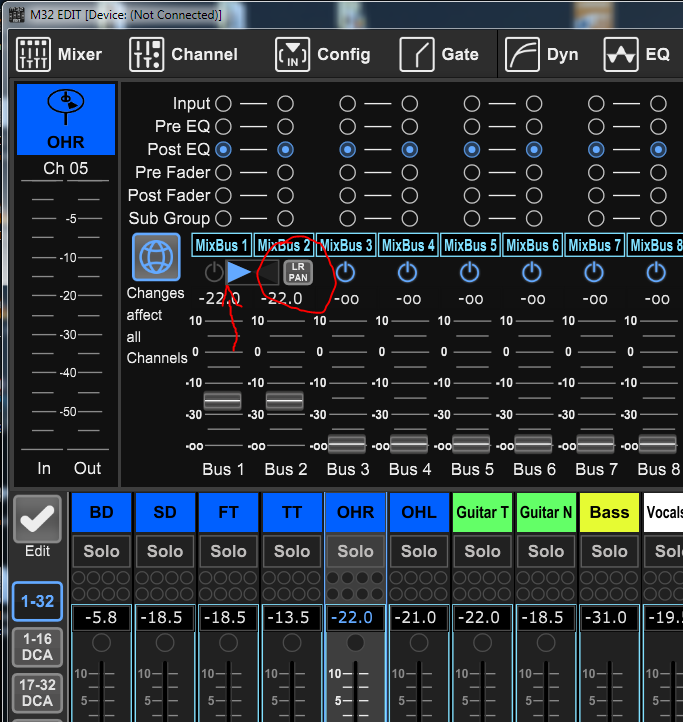The width and height of the screenshot is (683, 722).
Task: Toggle MixBus 6 send power button
Action: [532, 272]
